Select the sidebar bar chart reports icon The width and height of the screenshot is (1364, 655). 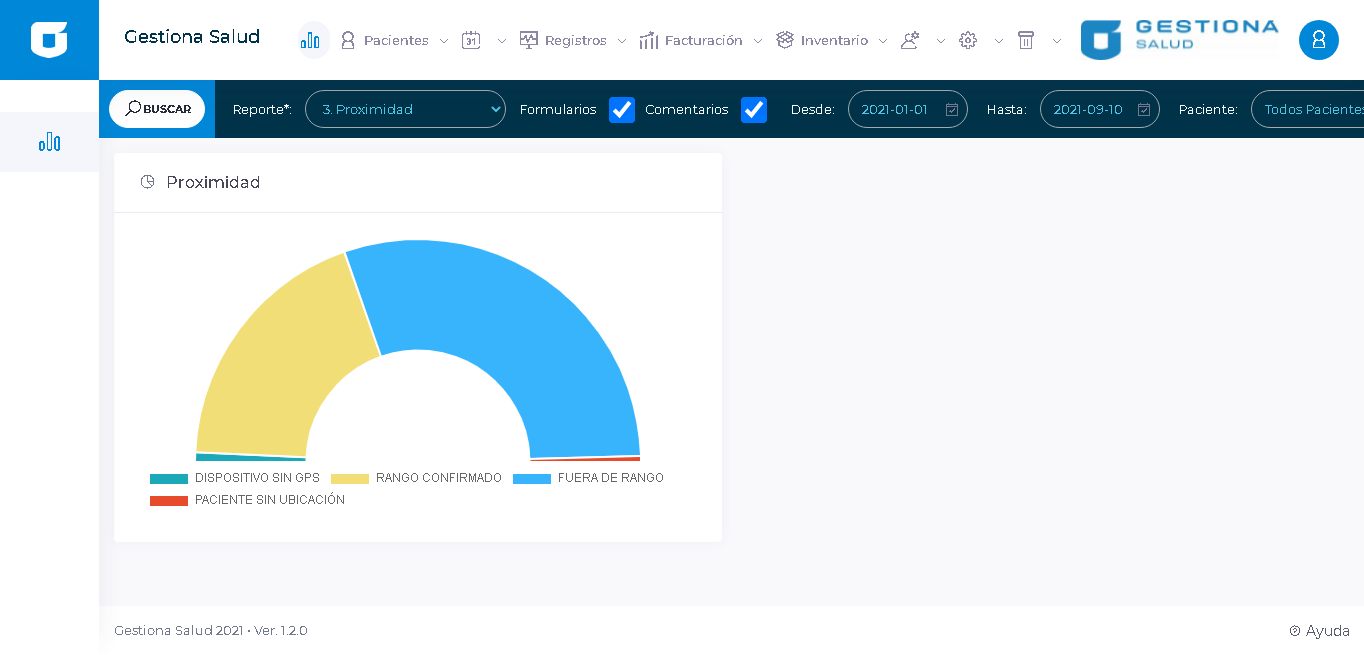[x=49, y=142]
